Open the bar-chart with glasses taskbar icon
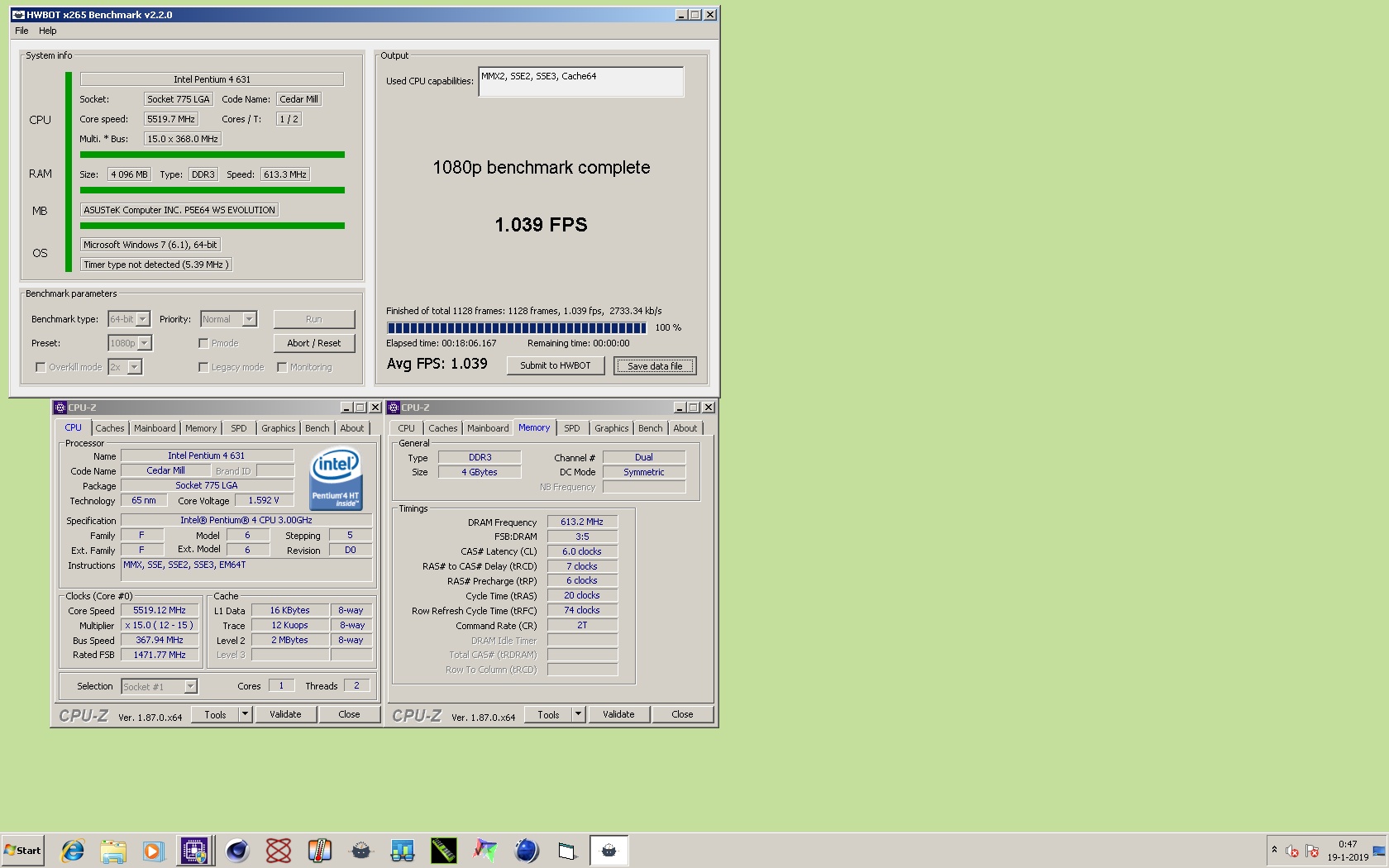The image size is (1389, 868). pyautogui.click(x=403, y=851)
